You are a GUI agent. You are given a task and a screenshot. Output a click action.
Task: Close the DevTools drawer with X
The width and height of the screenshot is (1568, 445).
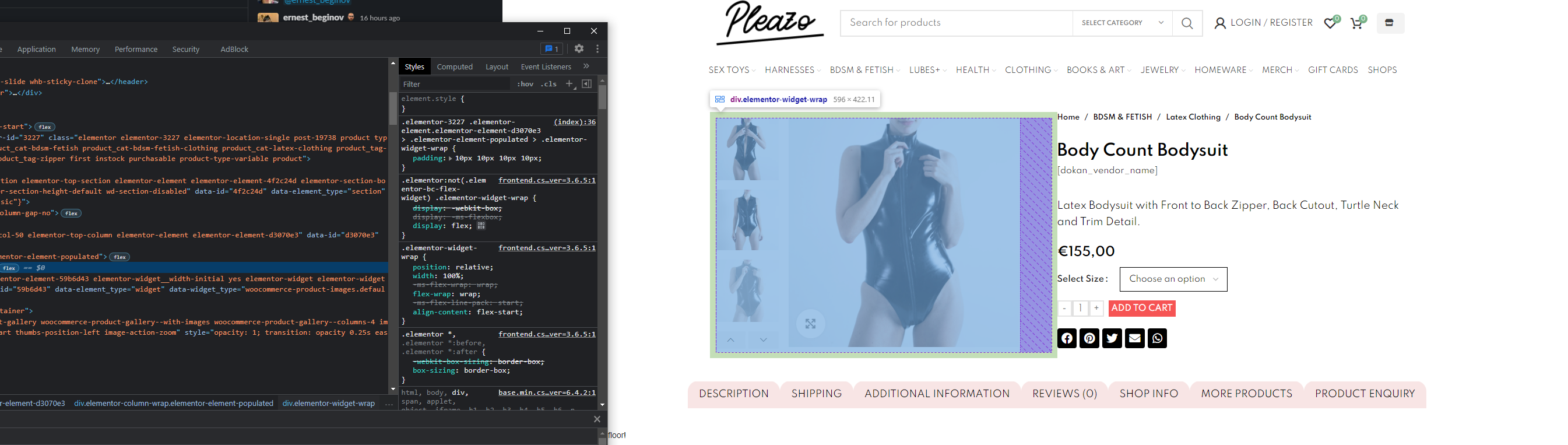(x=597, y=419)
